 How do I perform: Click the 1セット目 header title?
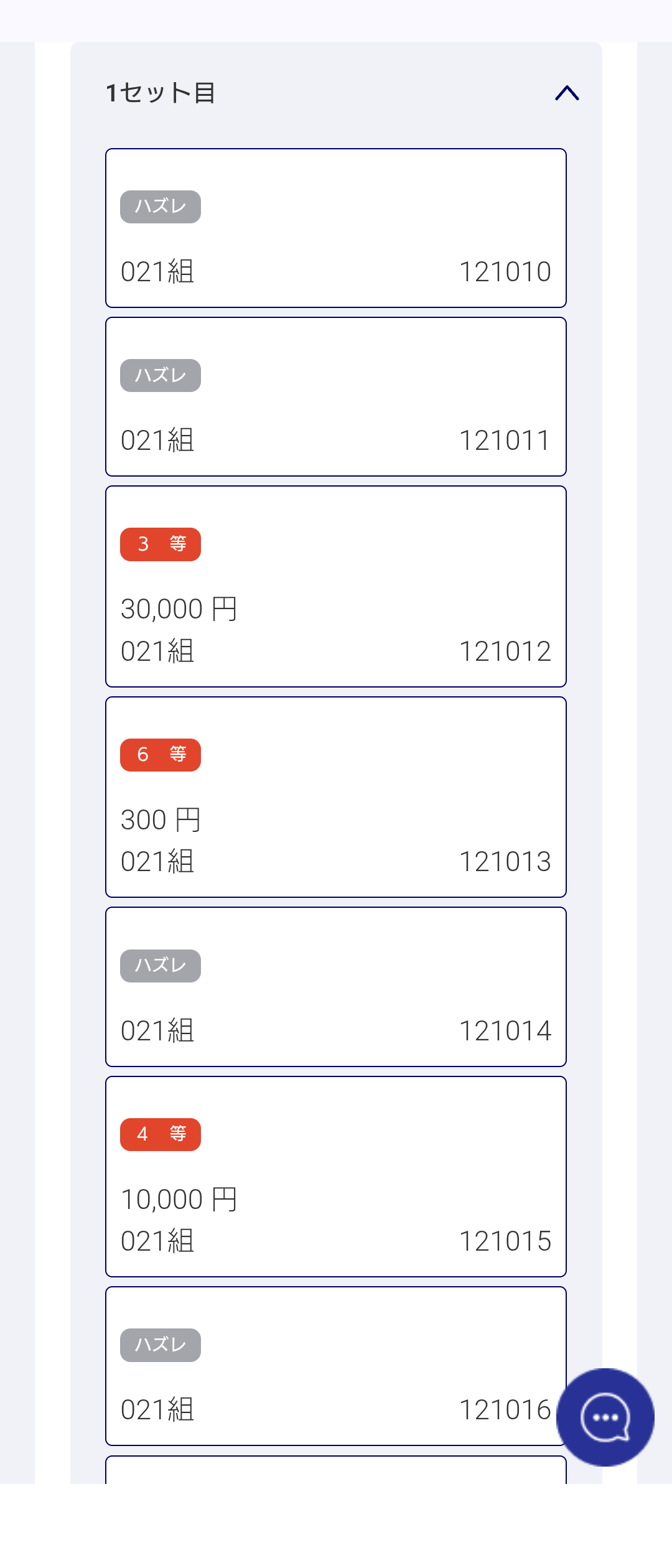161,93
